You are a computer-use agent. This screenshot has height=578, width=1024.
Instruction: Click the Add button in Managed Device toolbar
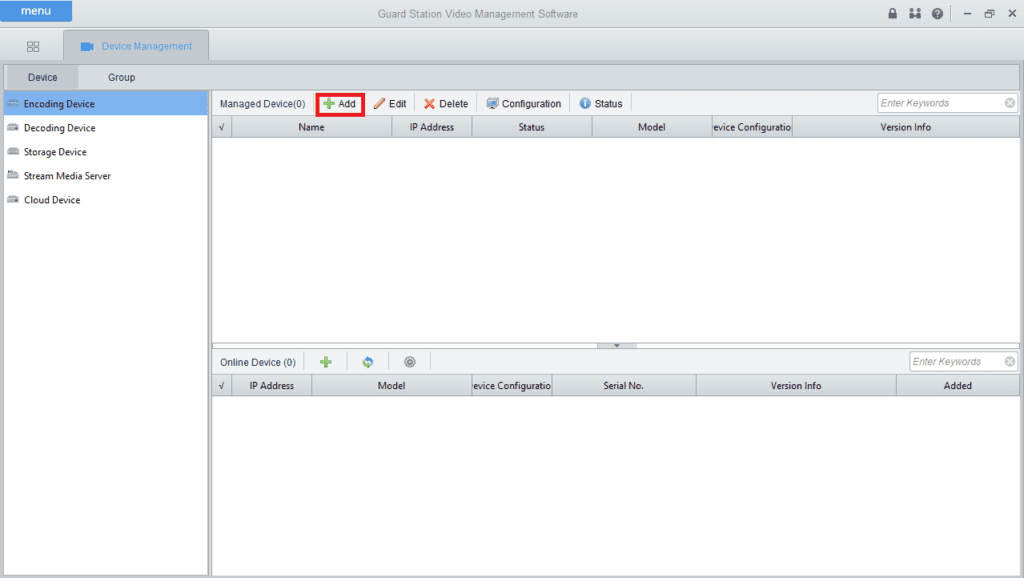339,104
